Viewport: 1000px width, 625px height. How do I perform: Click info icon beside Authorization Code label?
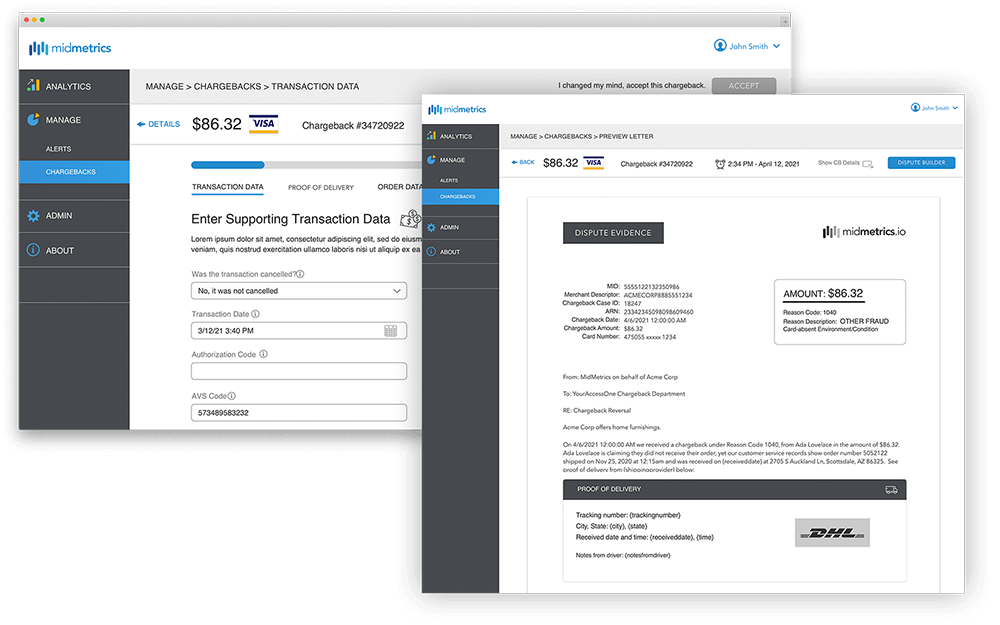263,354
